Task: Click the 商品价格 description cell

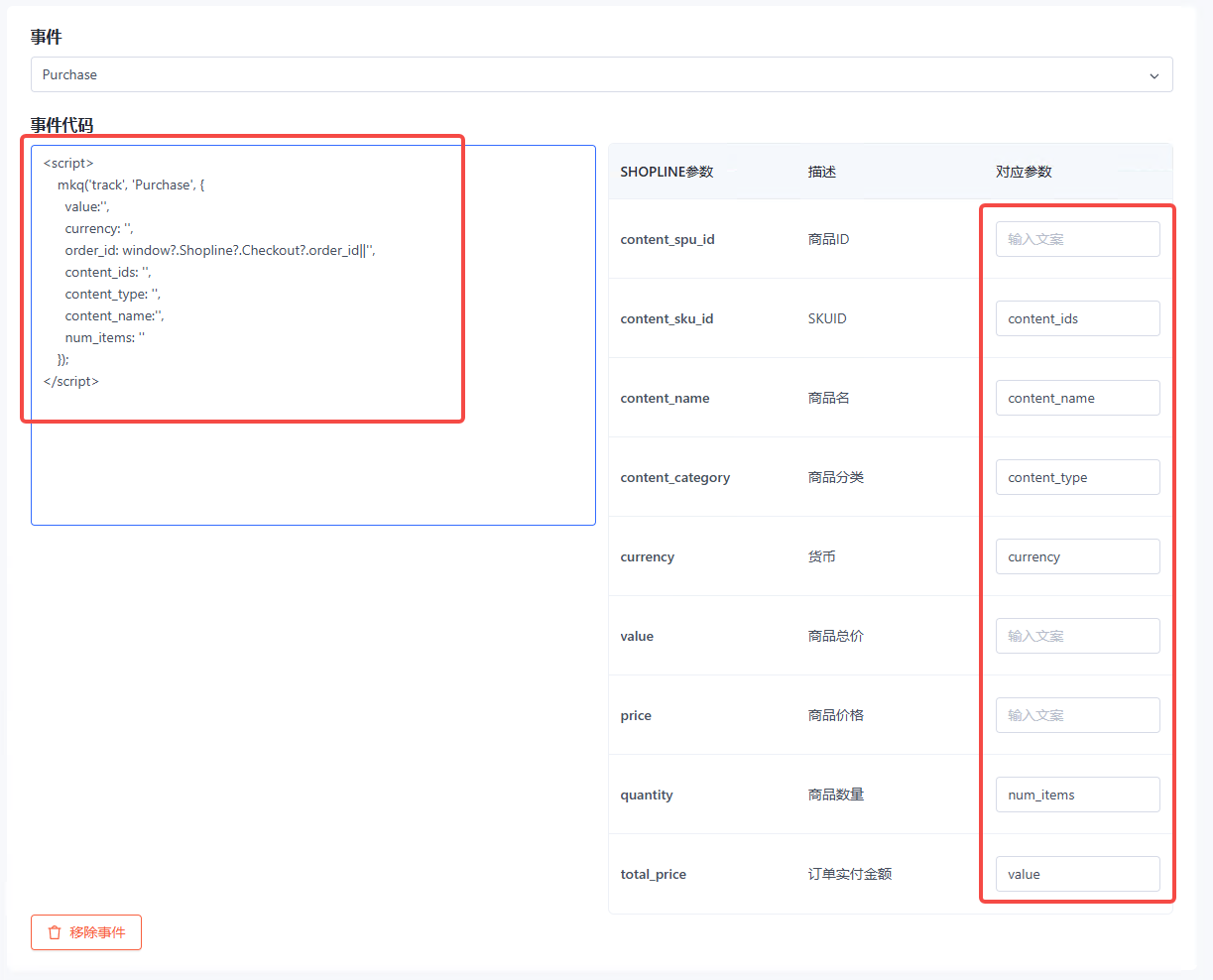Action: point(836,715)
